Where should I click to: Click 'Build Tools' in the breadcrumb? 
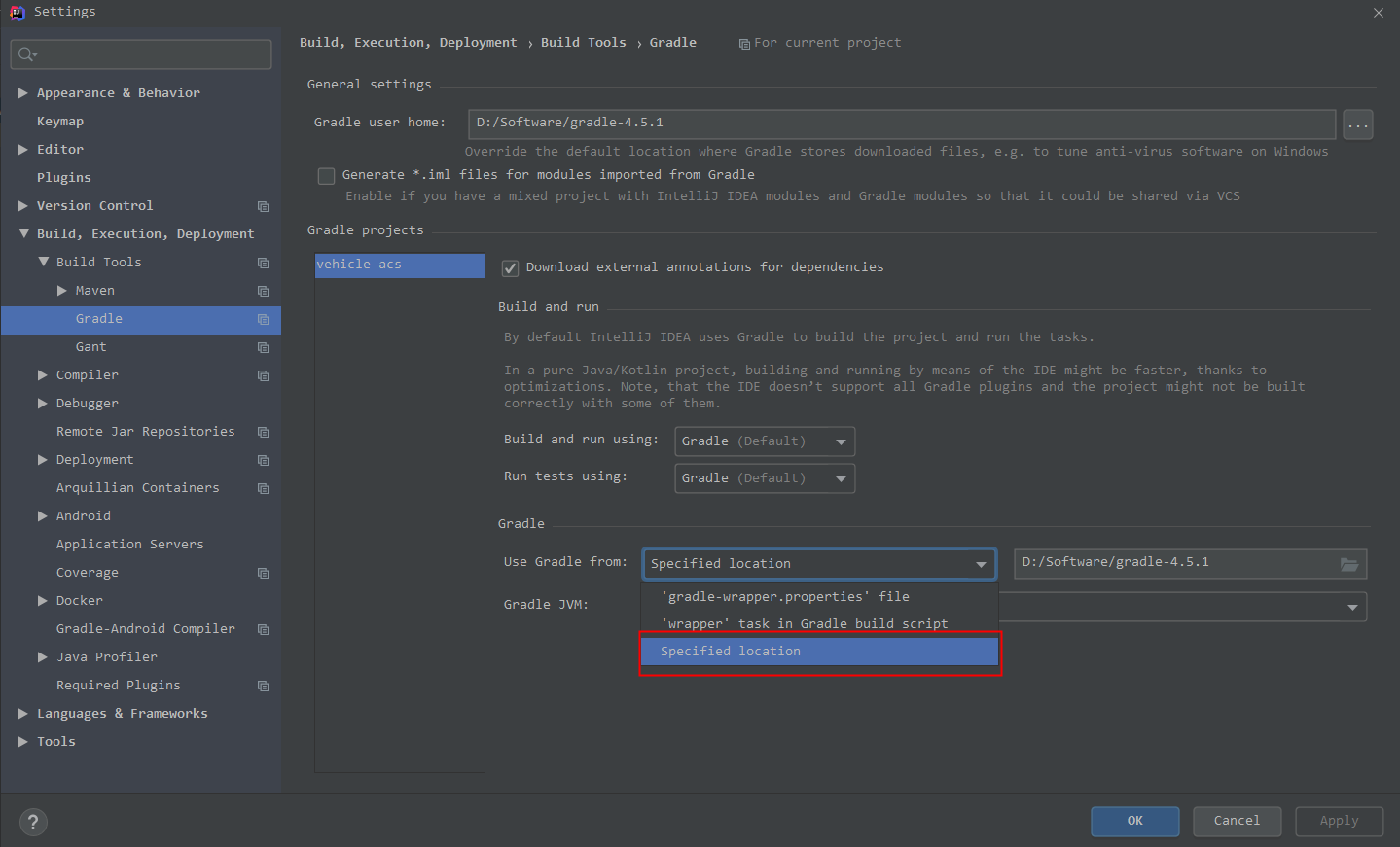[x=584, y=43]
